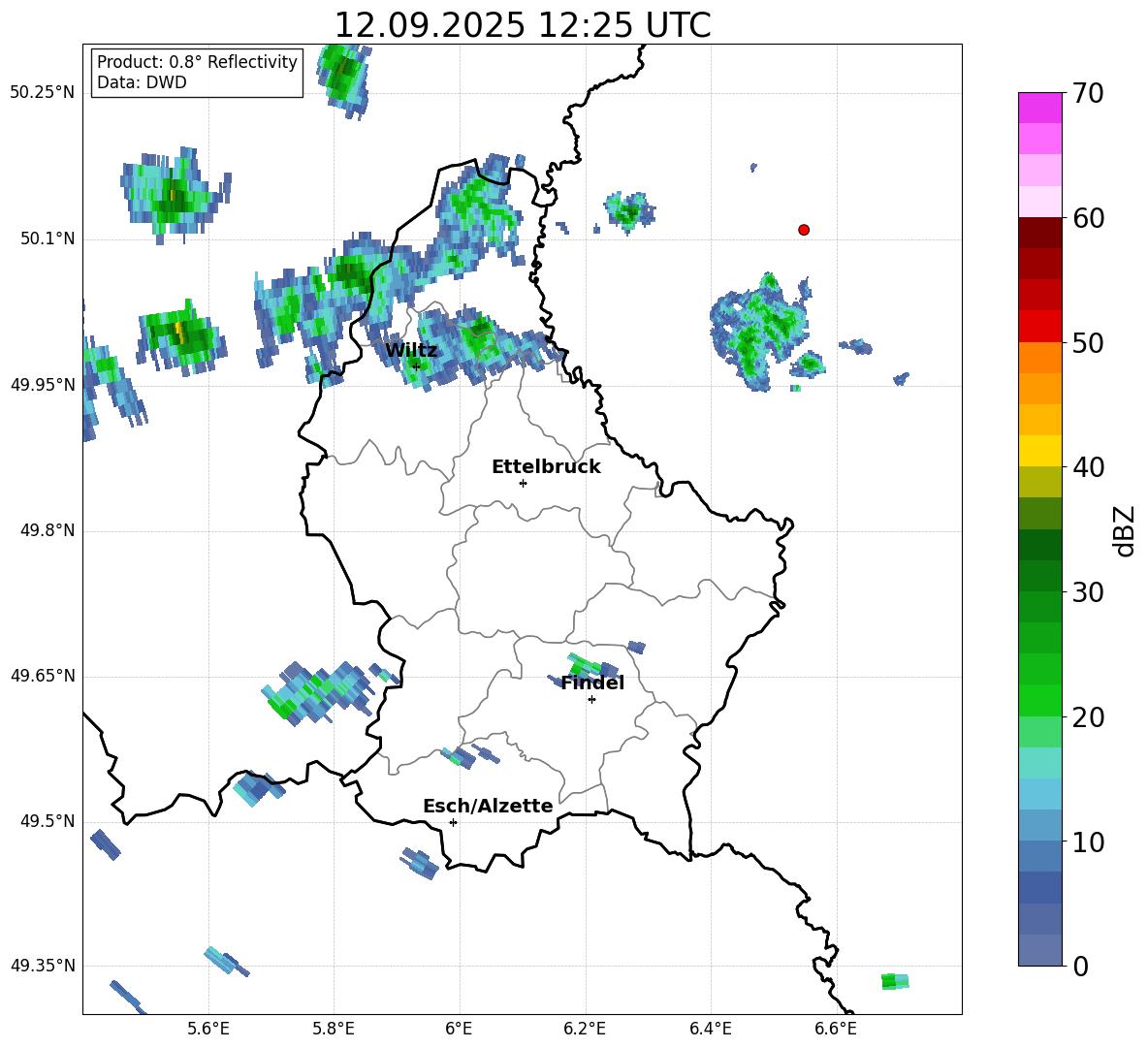1148x1048 pixels.
Task: Click the dark red swatch just below 60
Action: 1039,233
